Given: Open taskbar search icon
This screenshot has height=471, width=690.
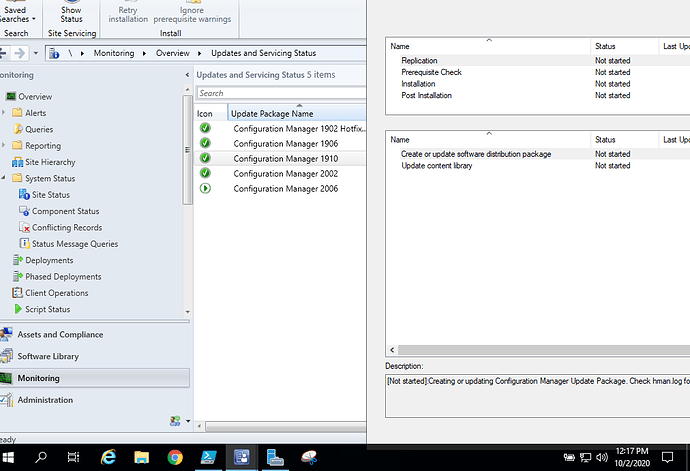Looking at the screenshot, I should [40, 457].
